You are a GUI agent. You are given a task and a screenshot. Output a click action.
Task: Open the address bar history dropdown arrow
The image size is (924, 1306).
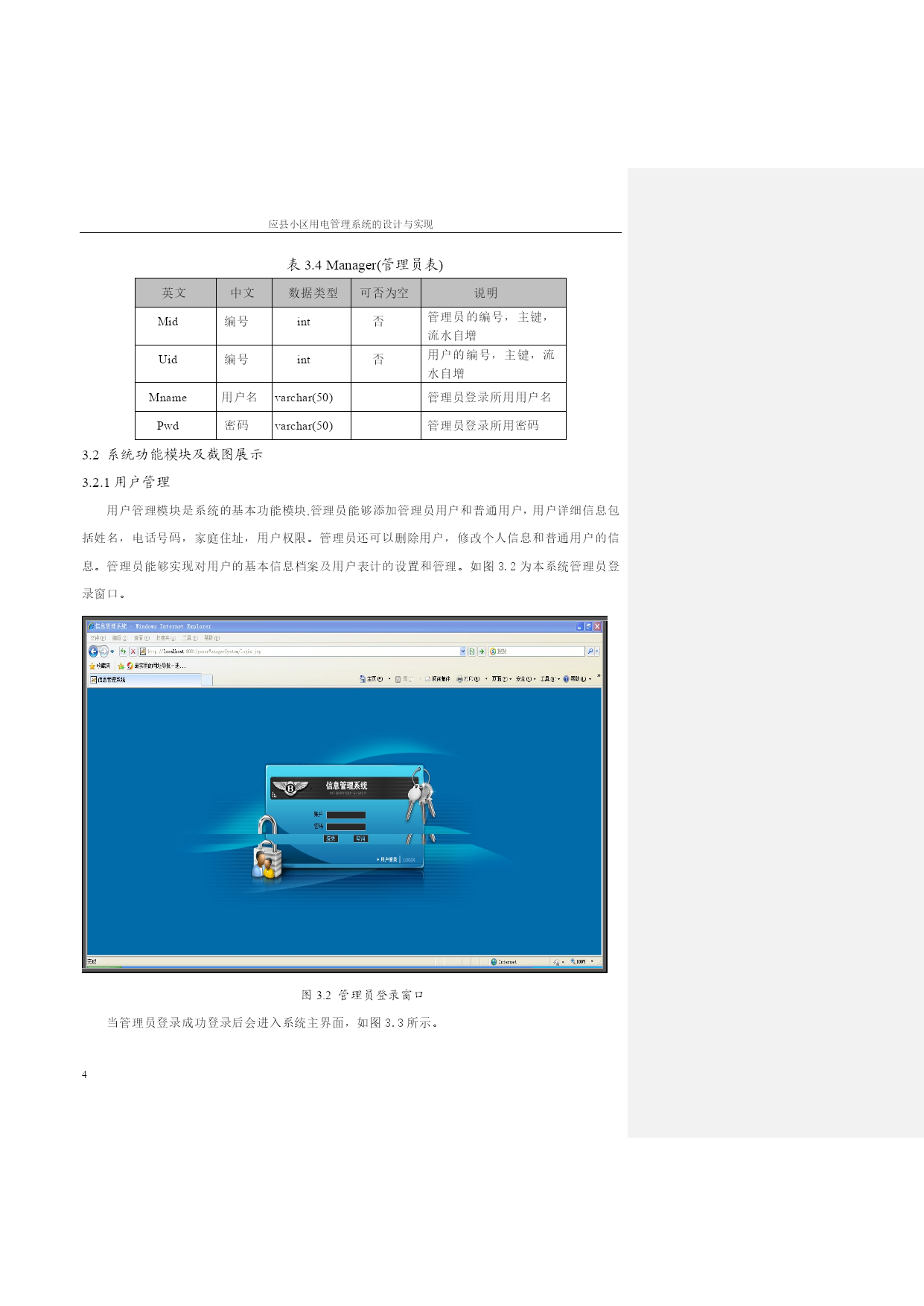tap(463, 652)
